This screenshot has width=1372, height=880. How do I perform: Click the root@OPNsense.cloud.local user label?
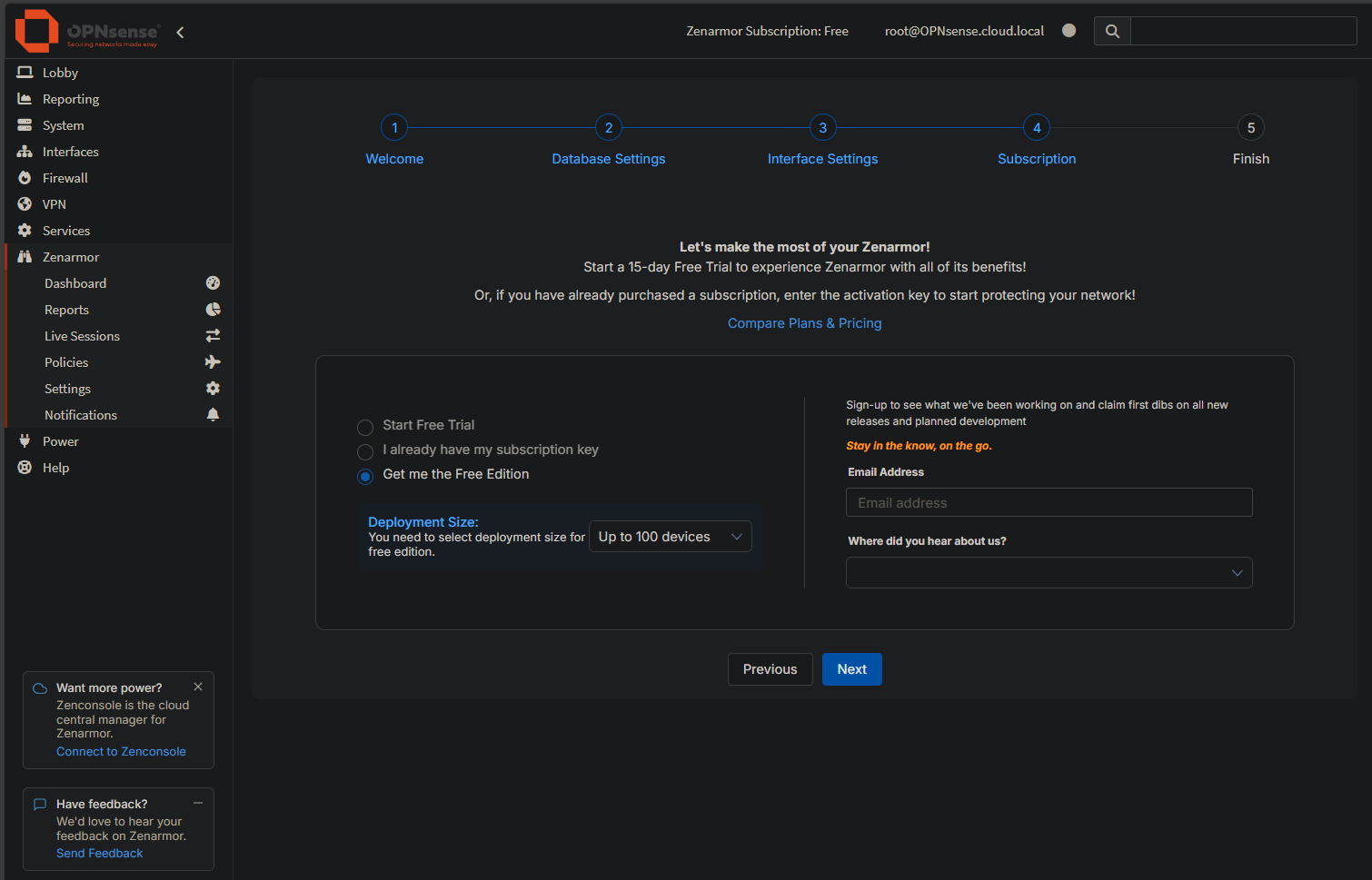pyautogui.click(x=965, y=31)
